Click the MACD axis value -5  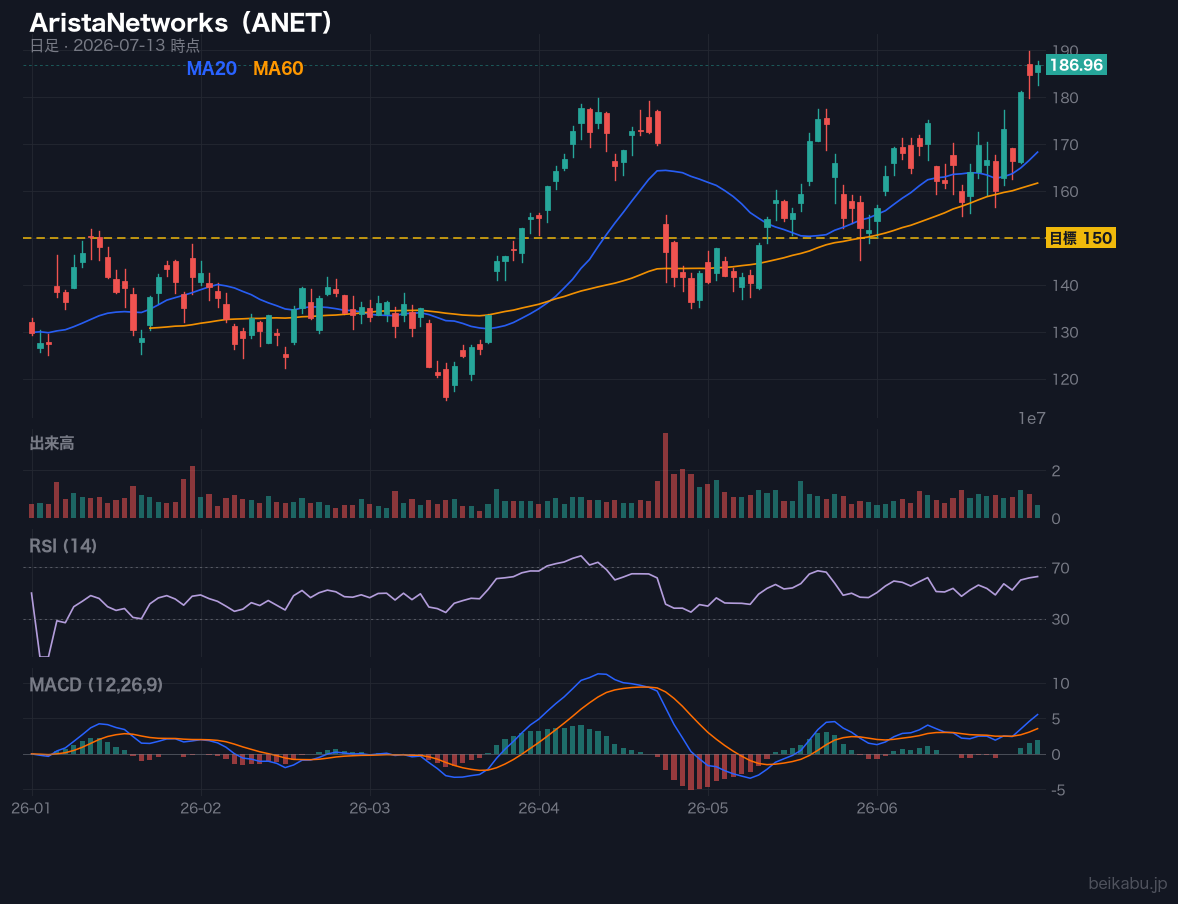(1059, 790)
